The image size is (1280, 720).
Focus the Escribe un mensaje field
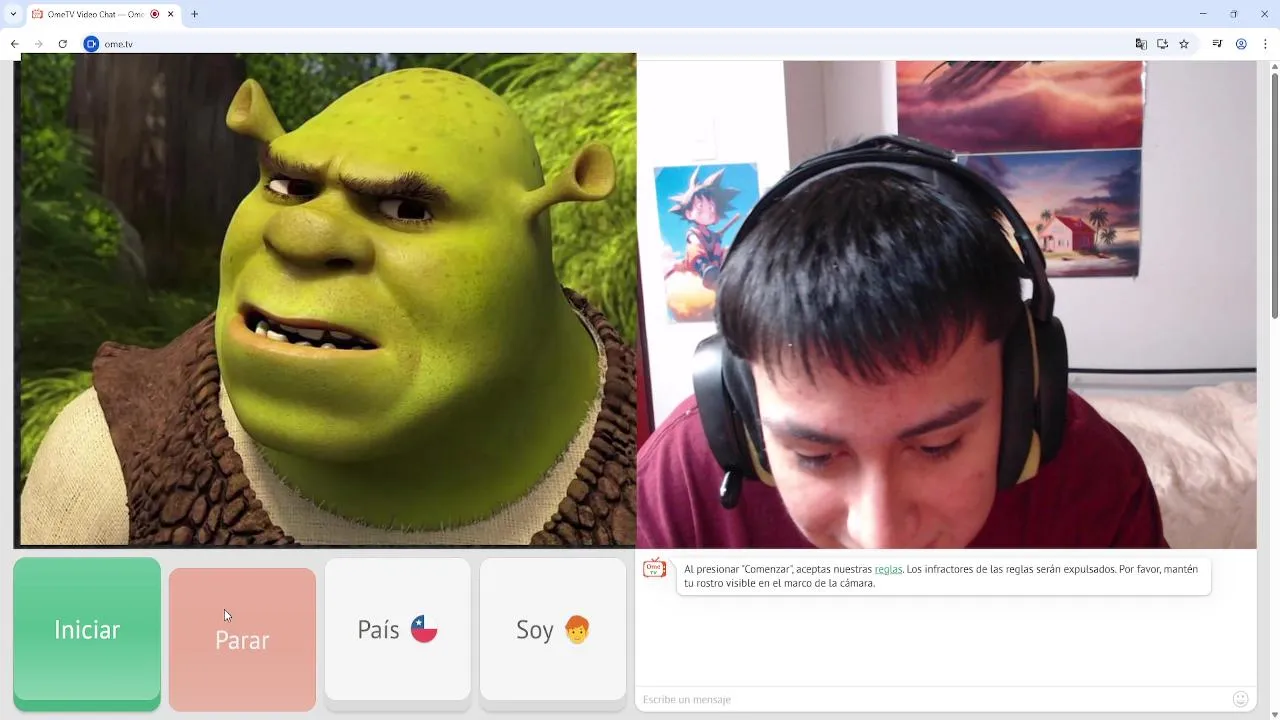(930, 699)
